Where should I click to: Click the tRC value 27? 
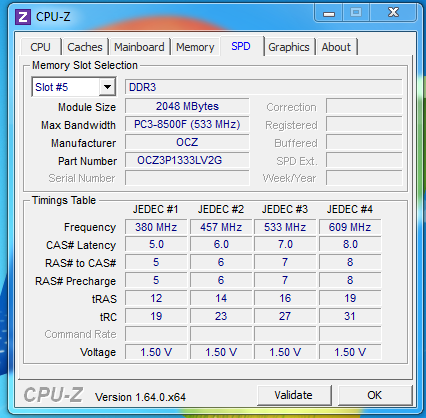click(x=285, y=316)
